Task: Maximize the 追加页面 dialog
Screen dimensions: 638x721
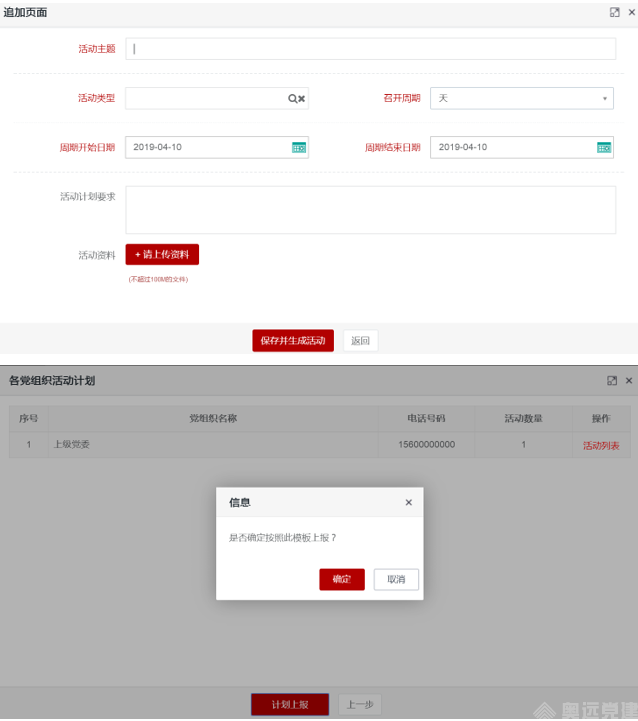Action: click(615, 12)
